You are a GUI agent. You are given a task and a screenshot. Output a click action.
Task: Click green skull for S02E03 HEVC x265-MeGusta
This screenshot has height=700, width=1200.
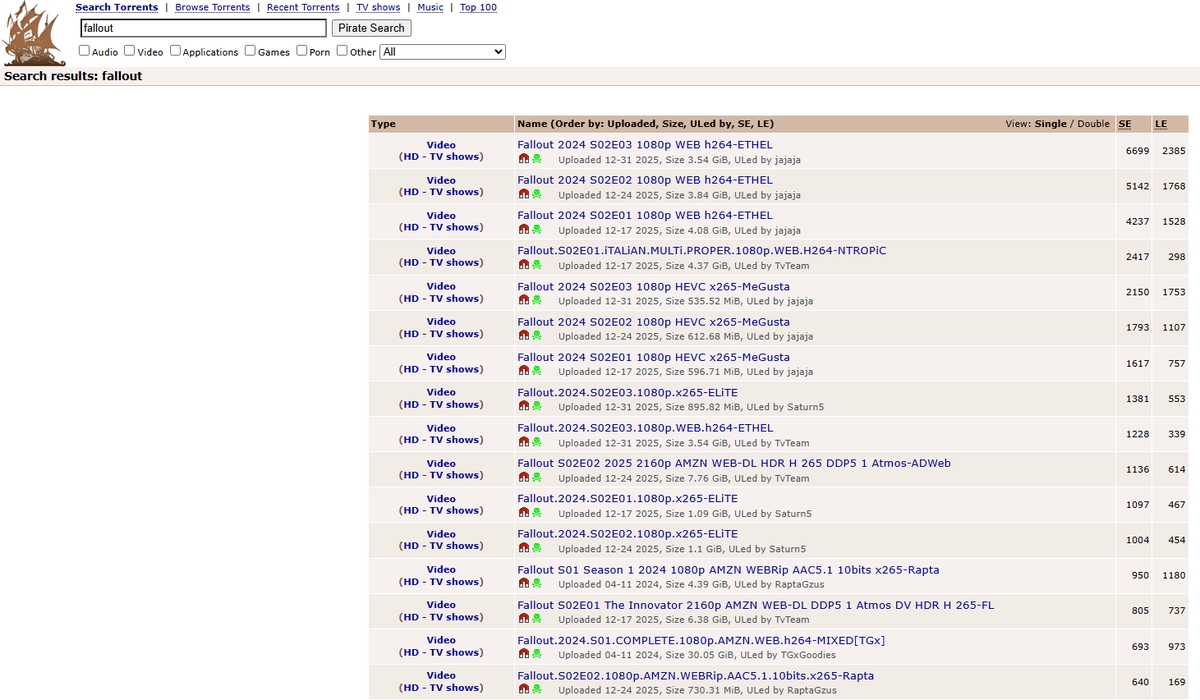(x=536, y=301)
